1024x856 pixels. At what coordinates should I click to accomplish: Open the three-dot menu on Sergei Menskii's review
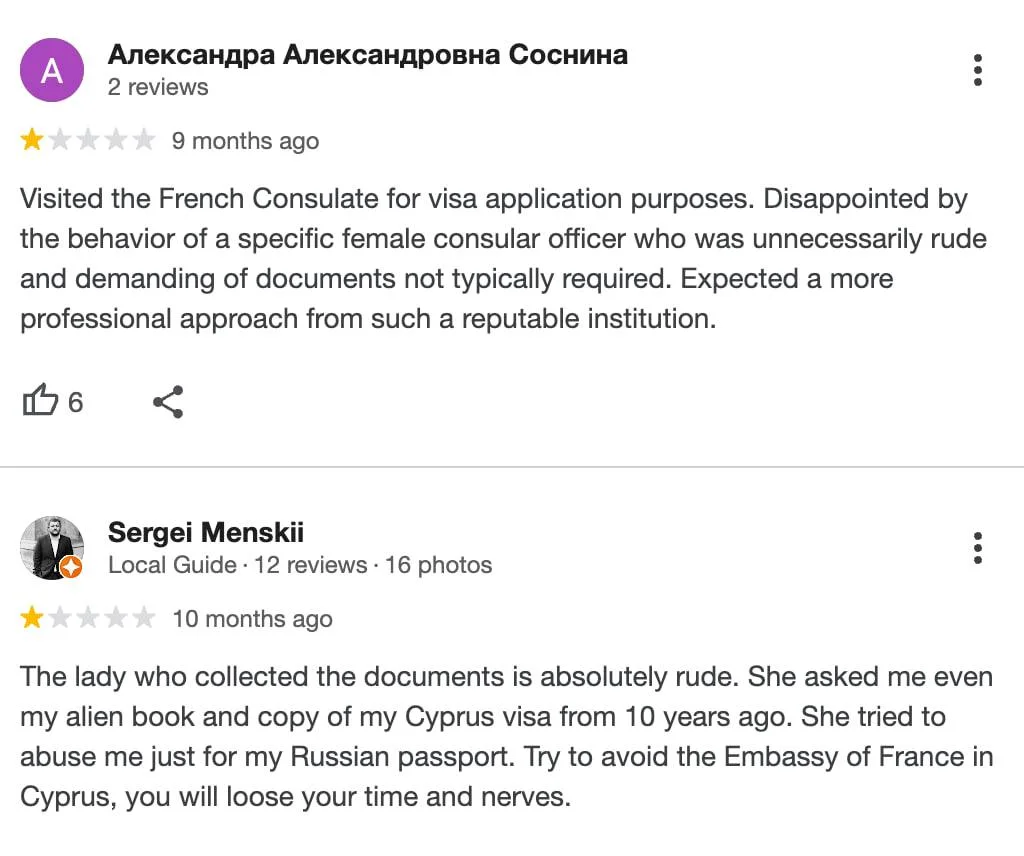[977, 548]
